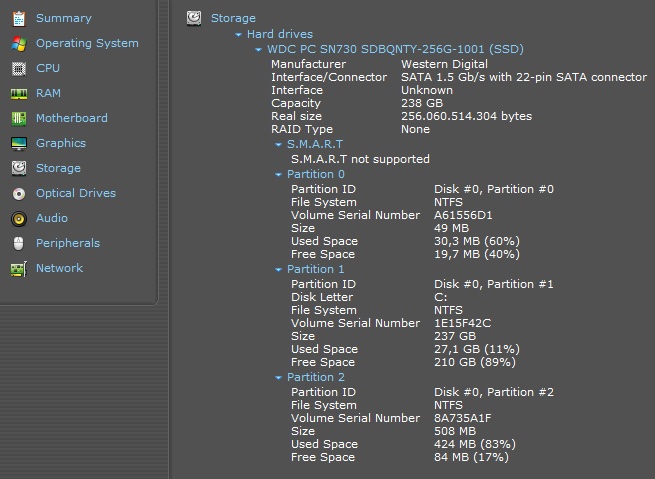Switch to the Motherboard section

pos(71,118)
